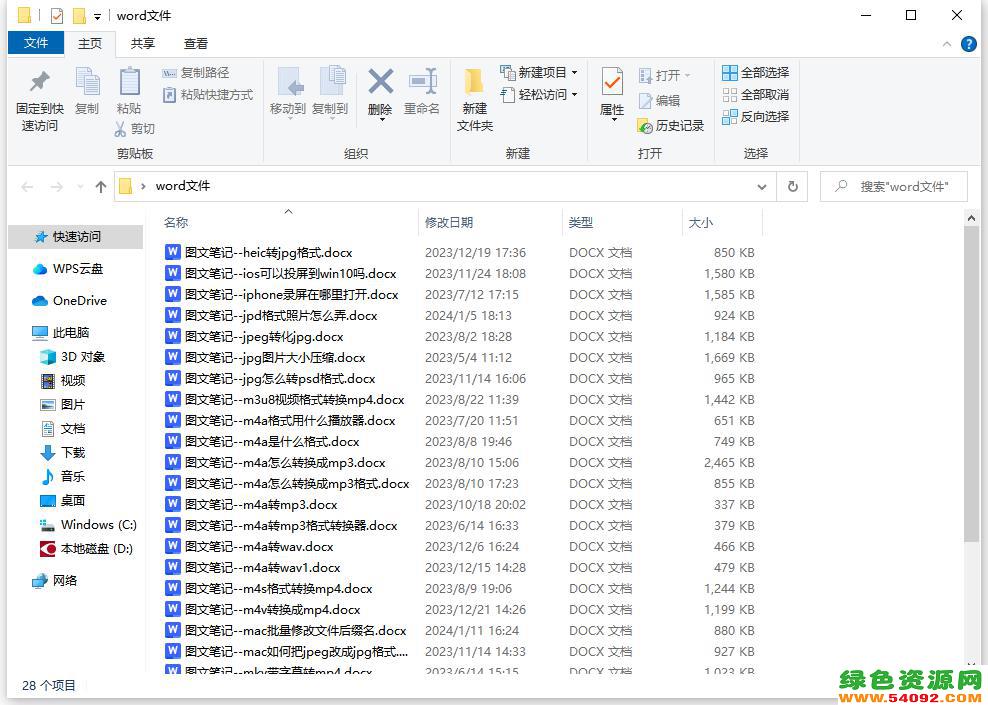The image size is (988, 705).
Task: Switch to the View (查看) ribbon tab
Action: click(195, 43)
